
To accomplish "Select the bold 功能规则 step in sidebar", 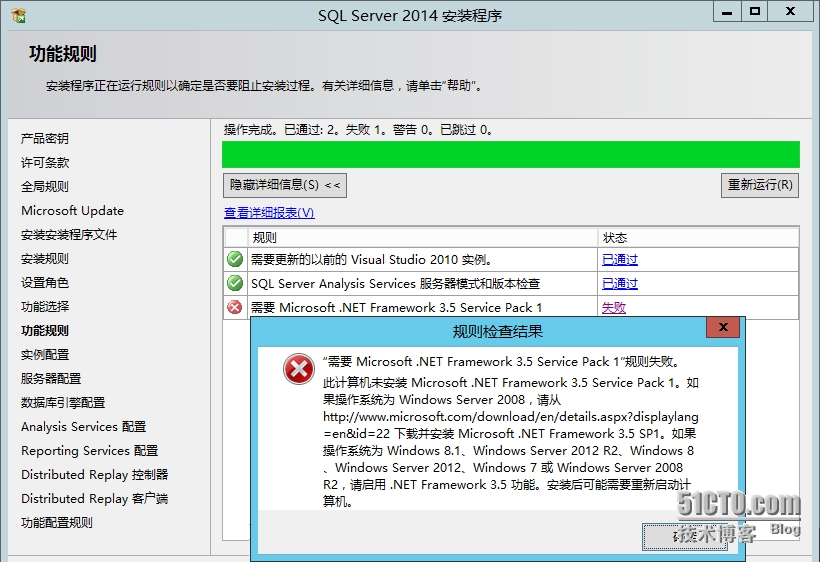I will pos(45,331).
